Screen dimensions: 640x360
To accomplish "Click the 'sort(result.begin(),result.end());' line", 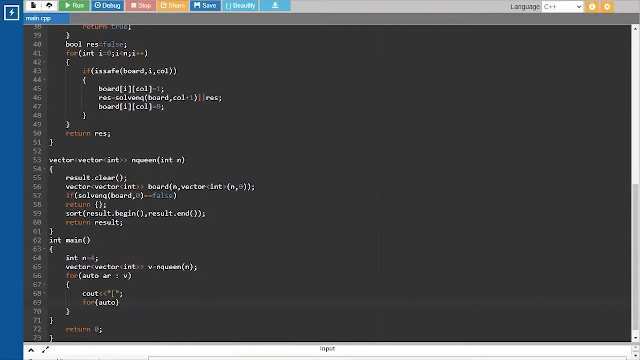I will click(x=136, y=213).
